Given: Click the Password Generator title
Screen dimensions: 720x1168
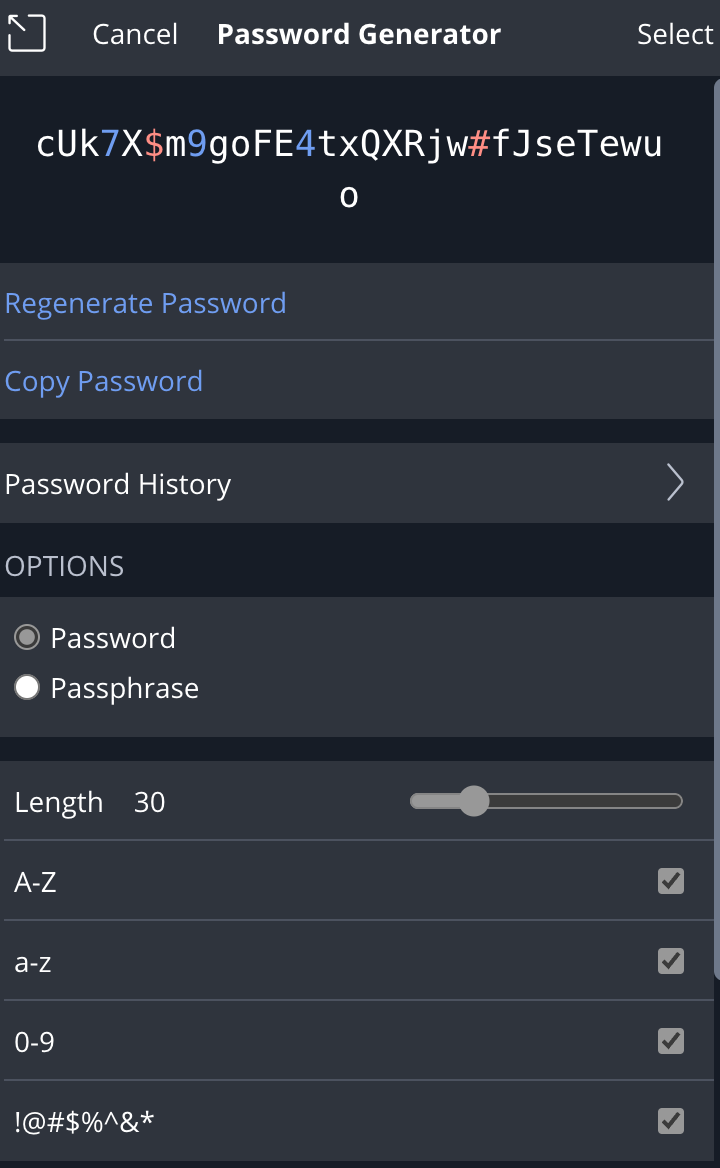Looking at the screenshot, I should 359,34.
